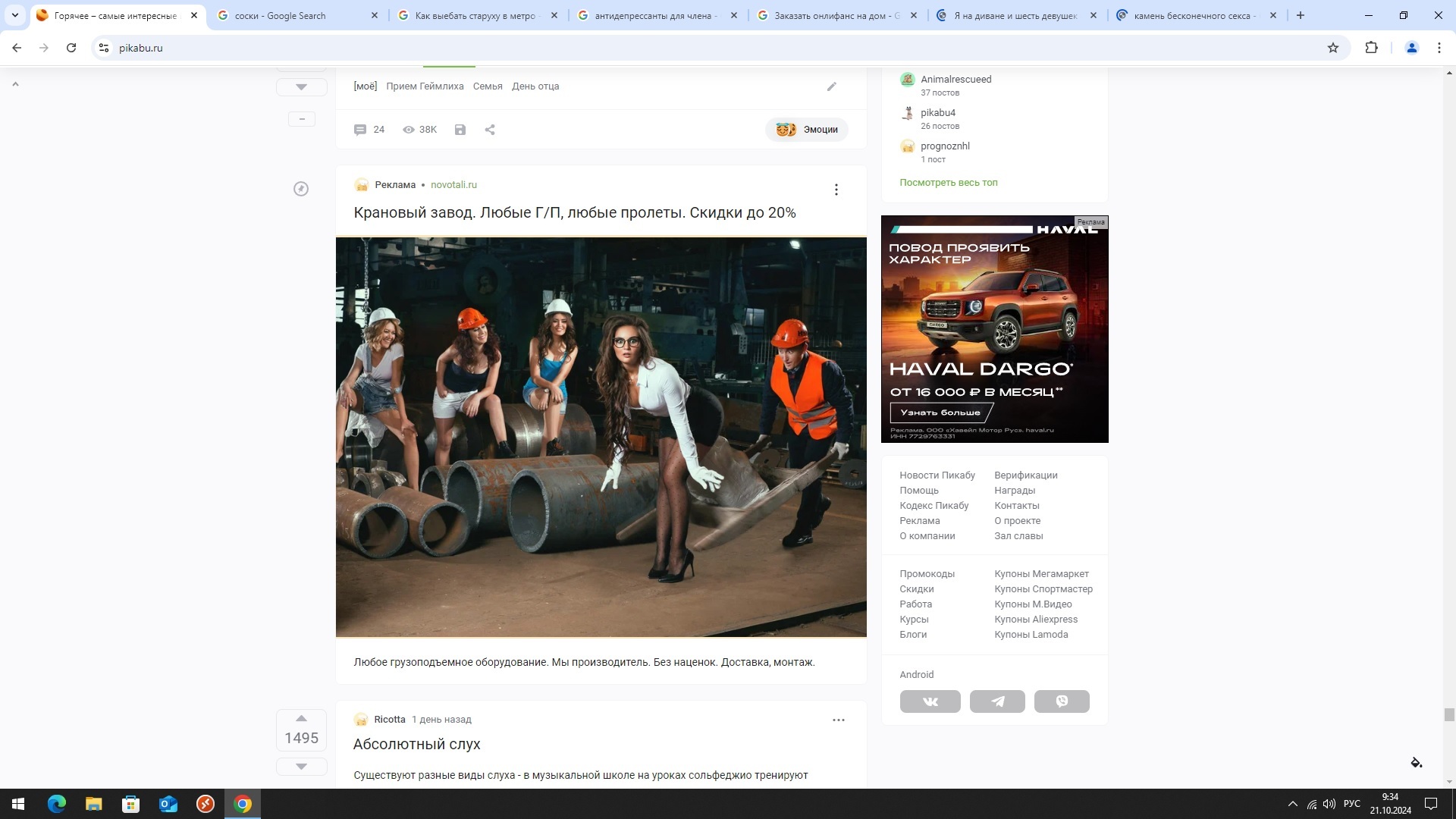Show hidden system tray icons
The width and height of the screenshot is (1456, 819).
pos(1293,804)
